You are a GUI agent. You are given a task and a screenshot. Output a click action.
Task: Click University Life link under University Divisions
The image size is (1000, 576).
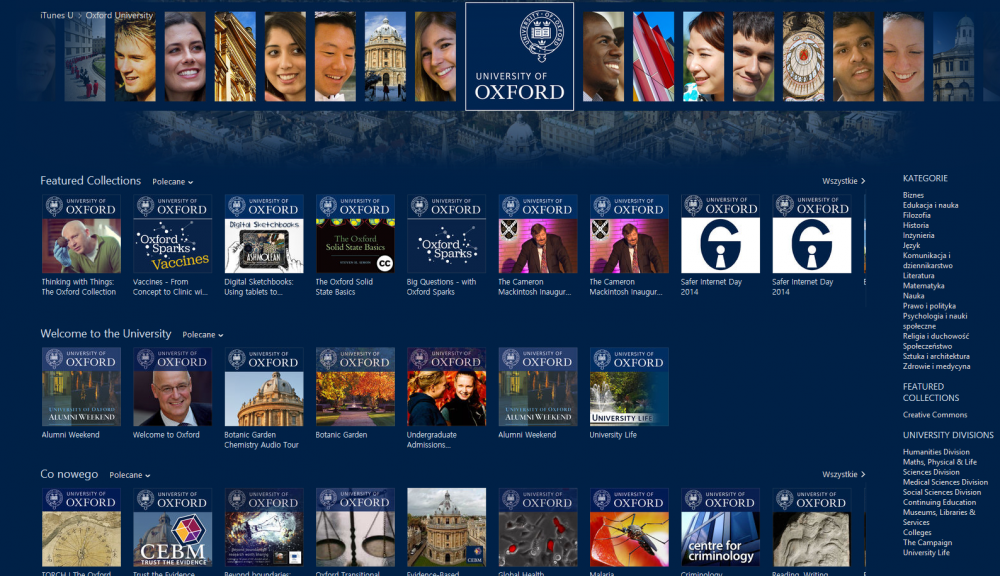[x=926, y=553]
